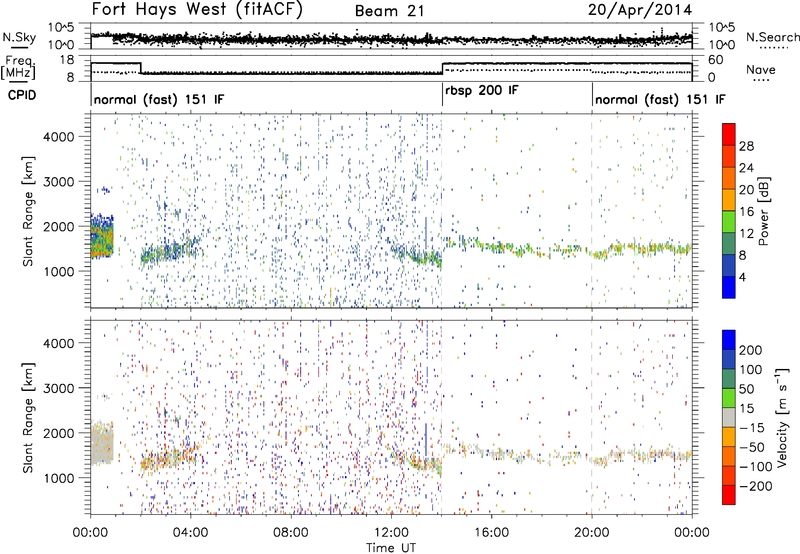Click the 'Freq. [MHz]' axis label
The width and height of the screenshot is (800, 554).
(x=20, y=67)
